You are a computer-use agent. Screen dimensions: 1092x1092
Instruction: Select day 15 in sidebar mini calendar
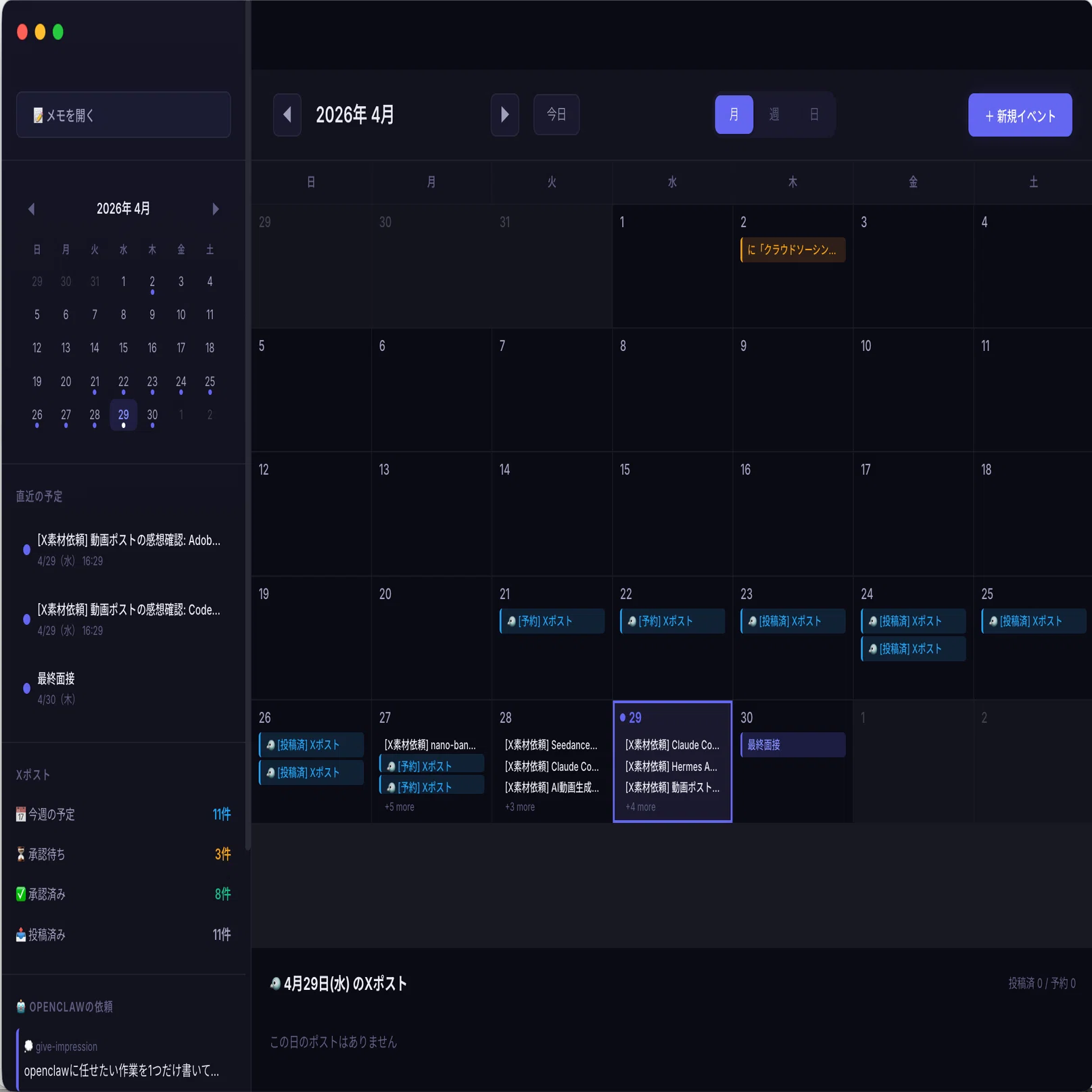(x=123, y=348)
